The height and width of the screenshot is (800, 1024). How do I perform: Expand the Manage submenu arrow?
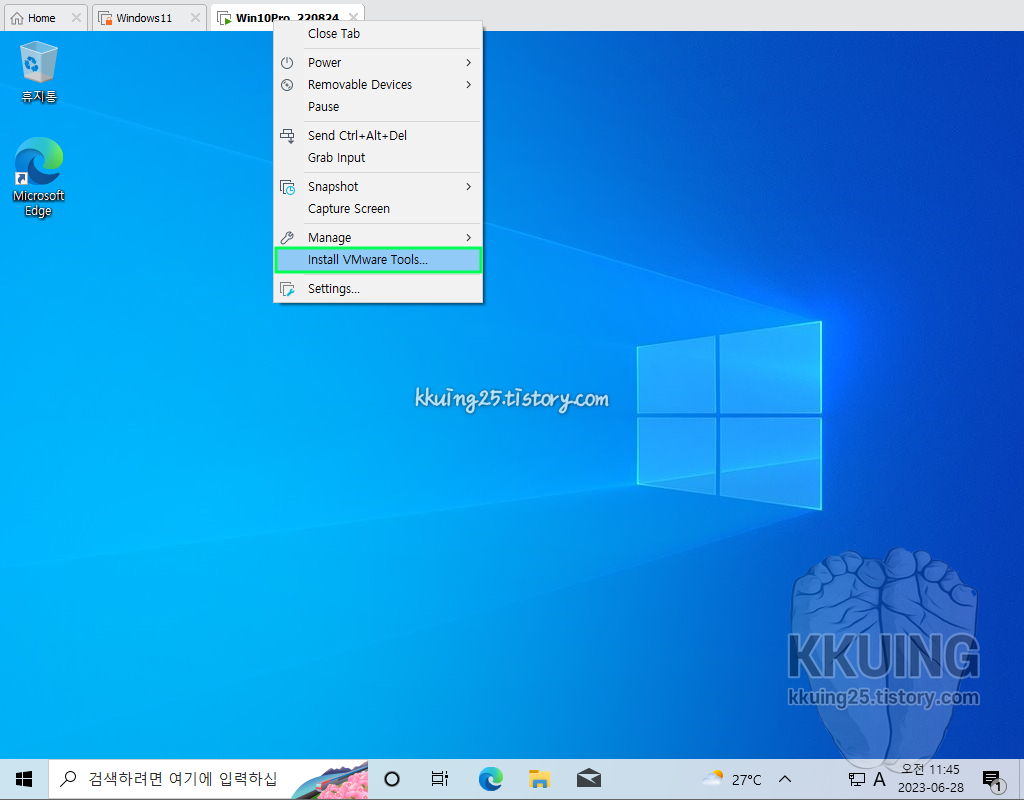[469, 238]
